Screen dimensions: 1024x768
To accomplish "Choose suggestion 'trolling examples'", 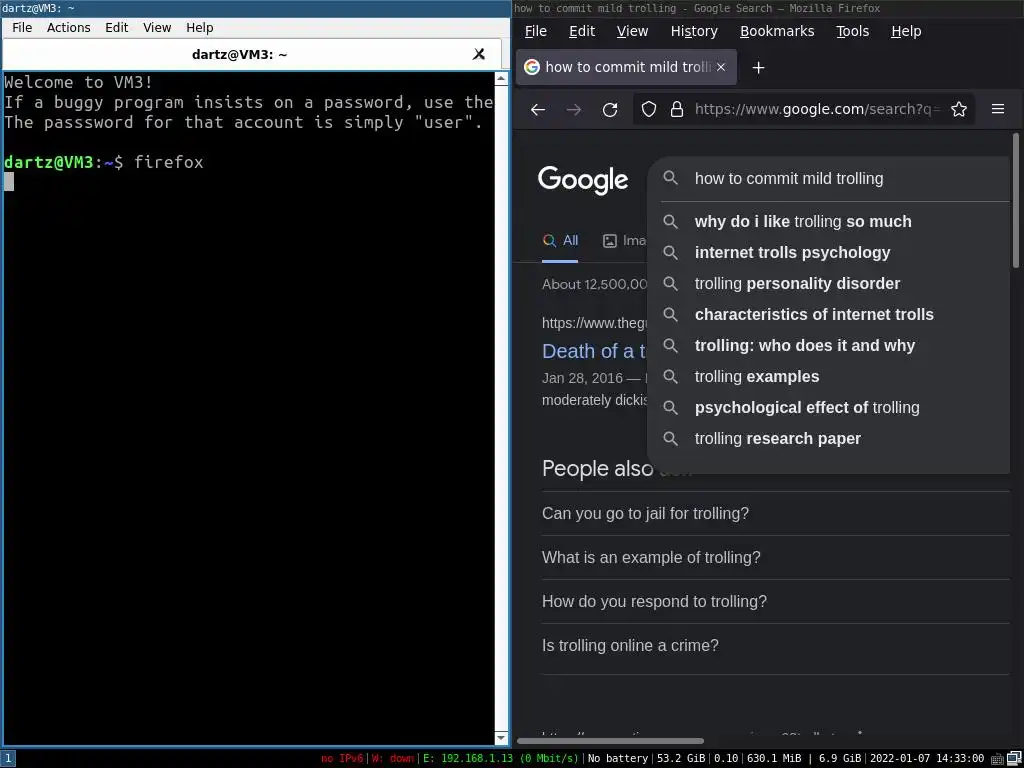I will click(x=829, y=376).
